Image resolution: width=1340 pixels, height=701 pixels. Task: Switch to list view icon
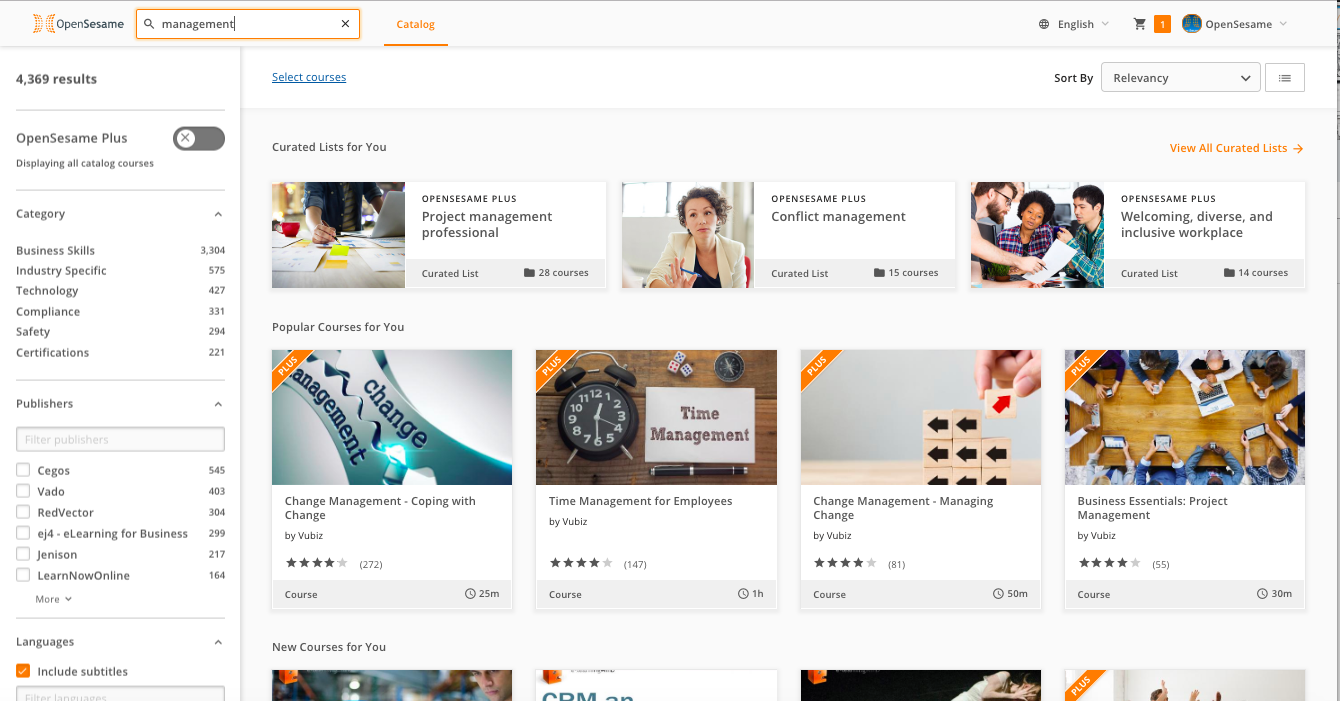[x=1285, y=77]
